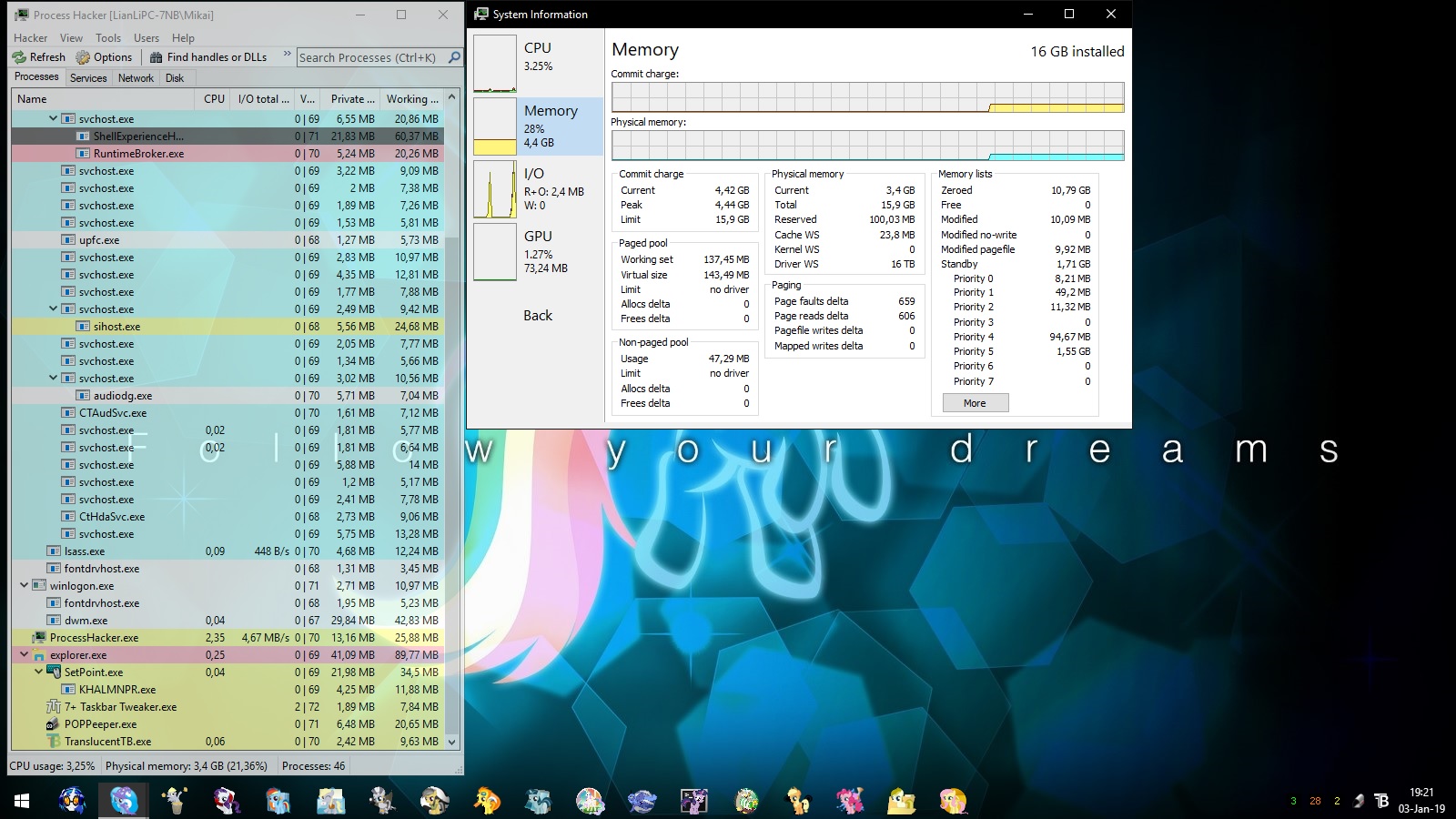Click the SetPoint.exe process icon
The width and height of the screenshot is (1456, 819).
54,672
